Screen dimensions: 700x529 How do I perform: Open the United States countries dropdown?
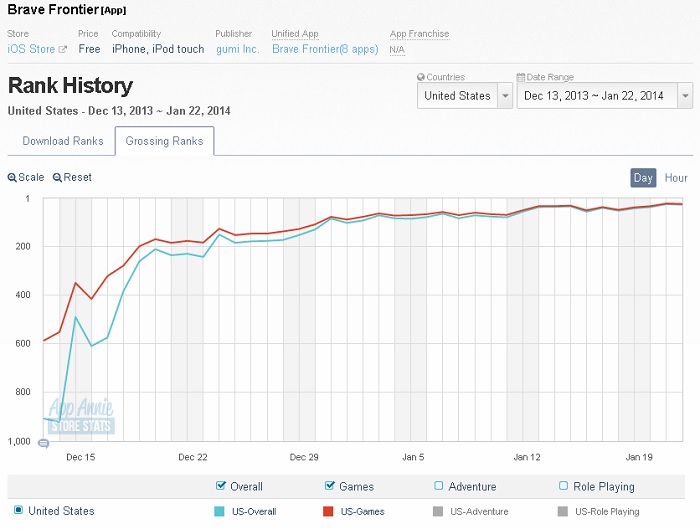(x=465, y=96)
